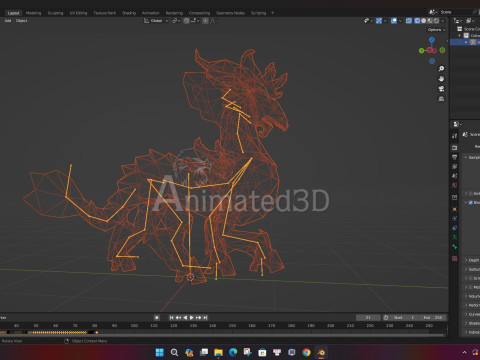Open Microsoft Edge from taskbar
The height and width of the screenshot is (360, 480).
coord(233,352)
